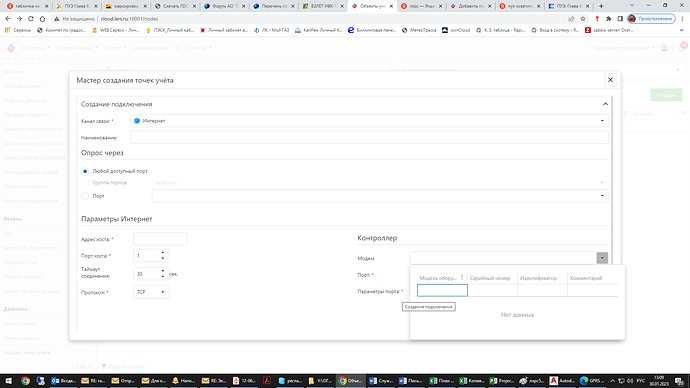Open the Windows Start menu
This screenshot has width=690, height=388.
(x=8, y=381)
